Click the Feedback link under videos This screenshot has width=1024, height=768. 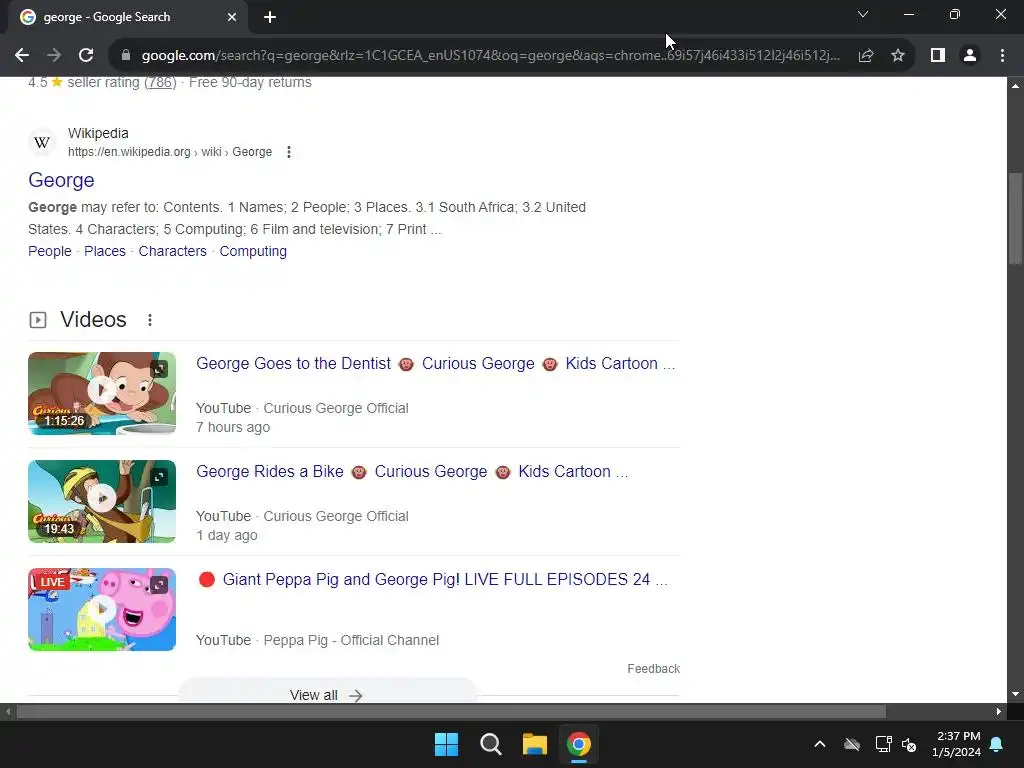tap(654, 669)
